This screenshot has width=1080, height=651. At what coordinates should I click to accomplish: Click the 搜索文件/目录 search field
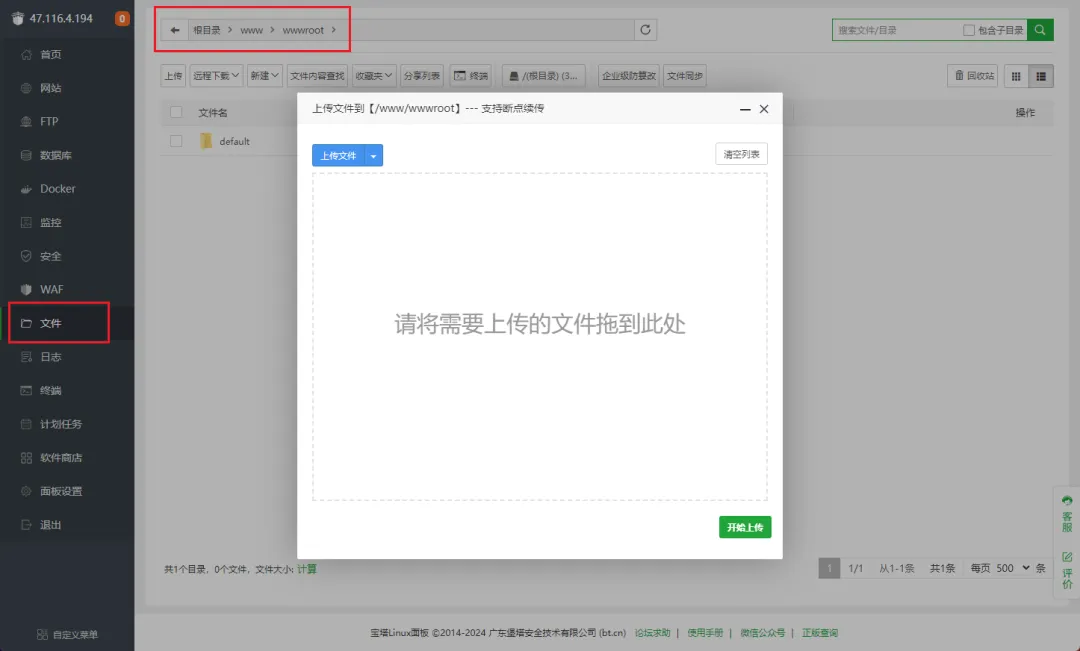895,30
